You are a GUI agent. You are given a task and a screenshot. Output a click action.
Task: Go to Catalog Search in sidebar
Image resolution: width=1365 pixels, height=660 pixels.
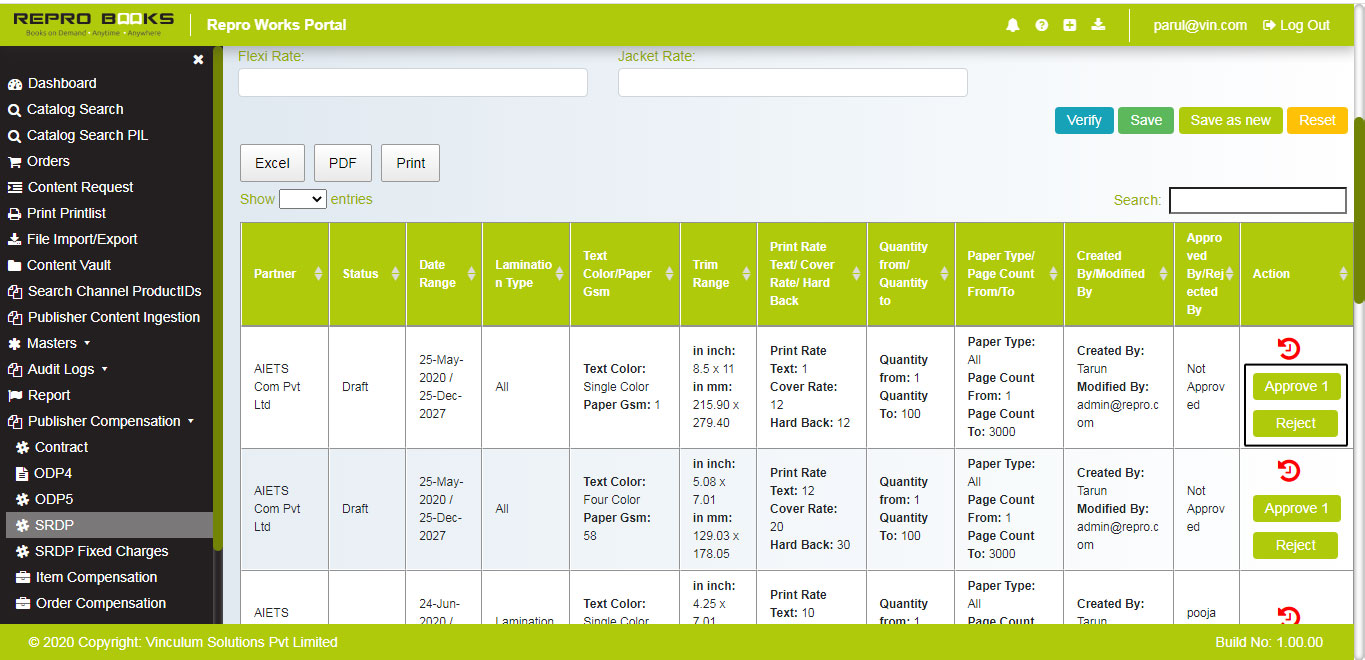pyautogui.click(x=75, y=109)
